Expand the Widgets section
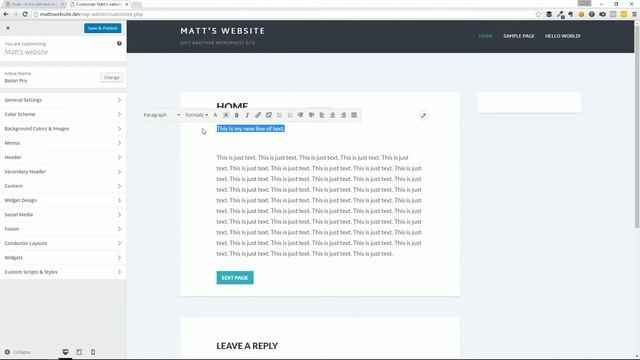Image resolution: width=640 pixels, height=360 pixels. tap(63, 258)
